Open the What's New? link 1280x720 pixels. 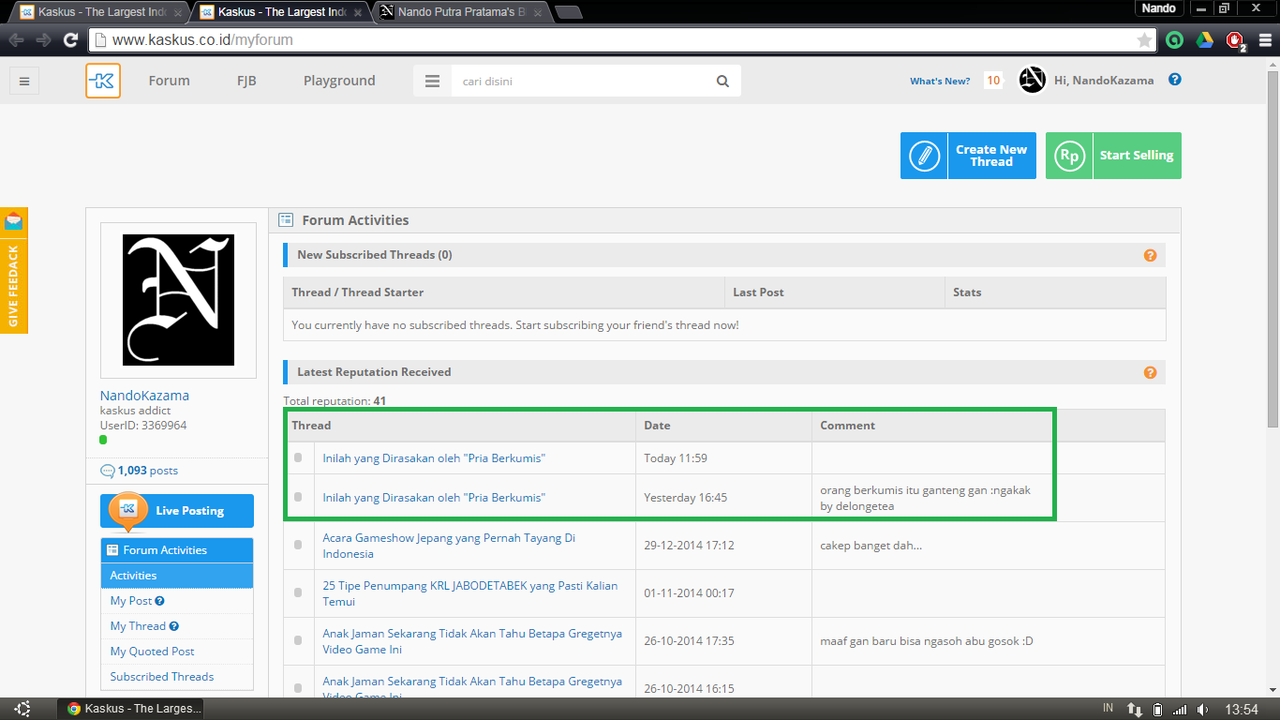point(940,81)
